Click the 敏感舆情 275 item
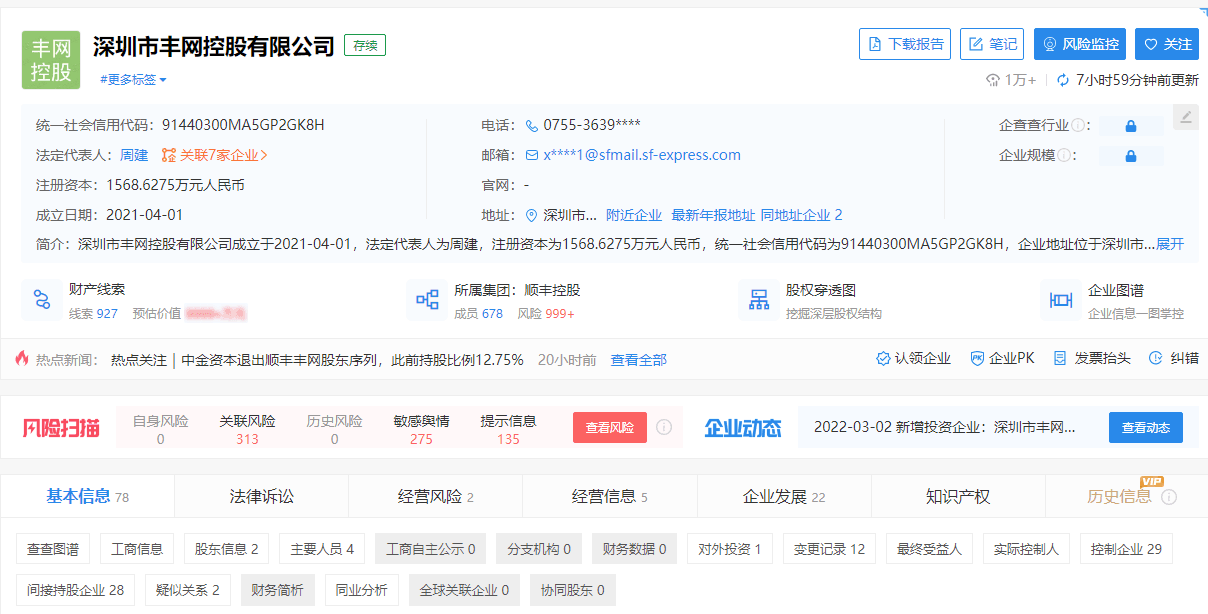 tap(421, 430)
